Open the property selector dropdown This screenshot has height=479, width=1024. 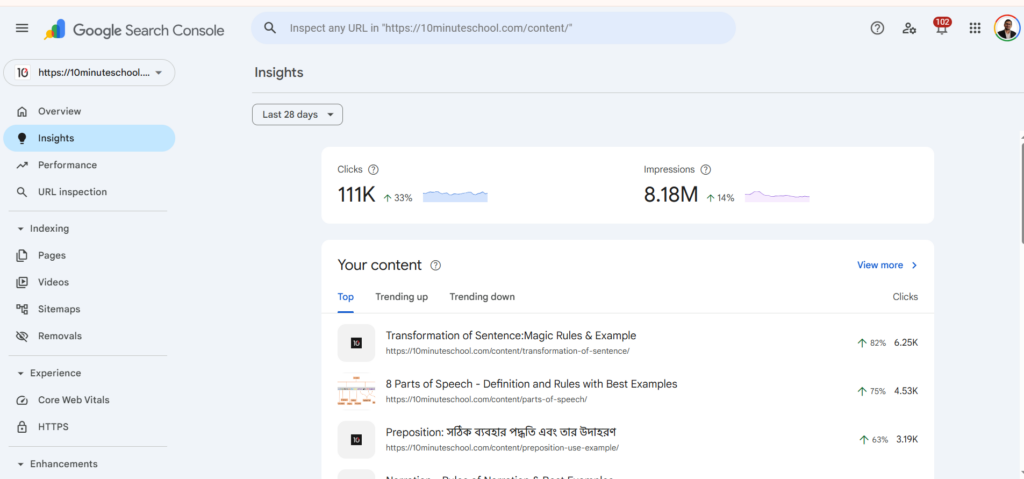(x=89, y=73)
